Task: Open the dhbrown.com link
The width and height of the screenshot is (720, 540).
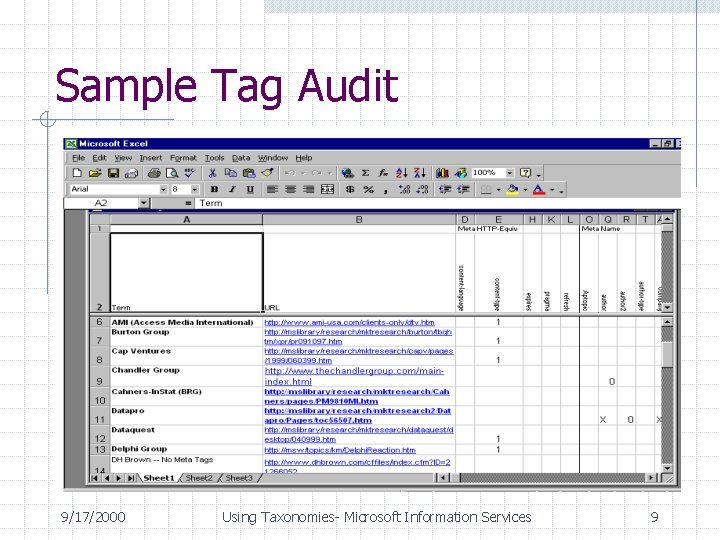Action: 357,466
